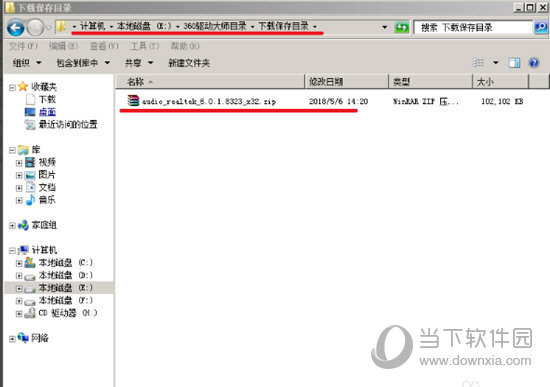Select 下载保存目录 in address path
550x387 pixels.
pyautogui.click(x=283, y=26)
